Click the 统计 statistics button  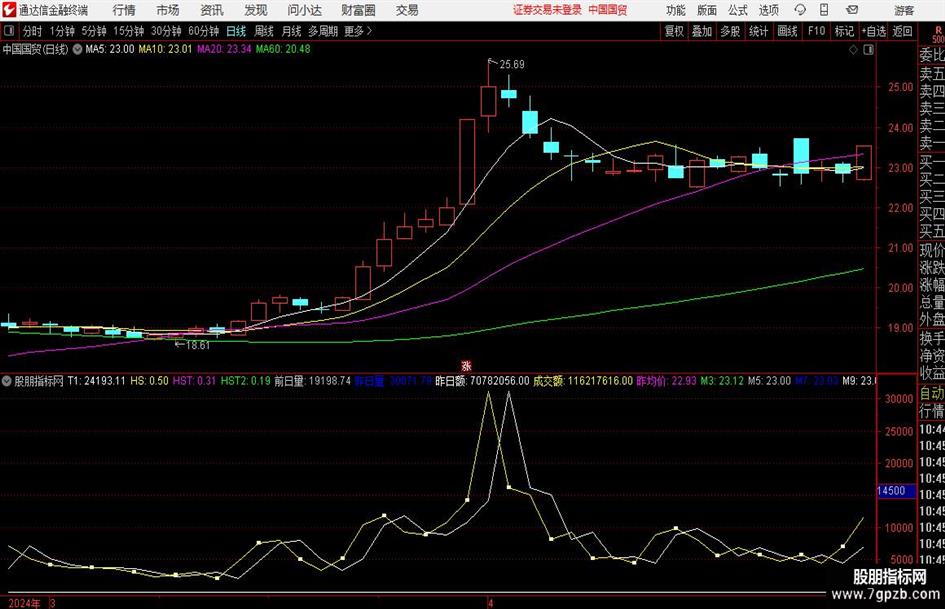[758, 31]
